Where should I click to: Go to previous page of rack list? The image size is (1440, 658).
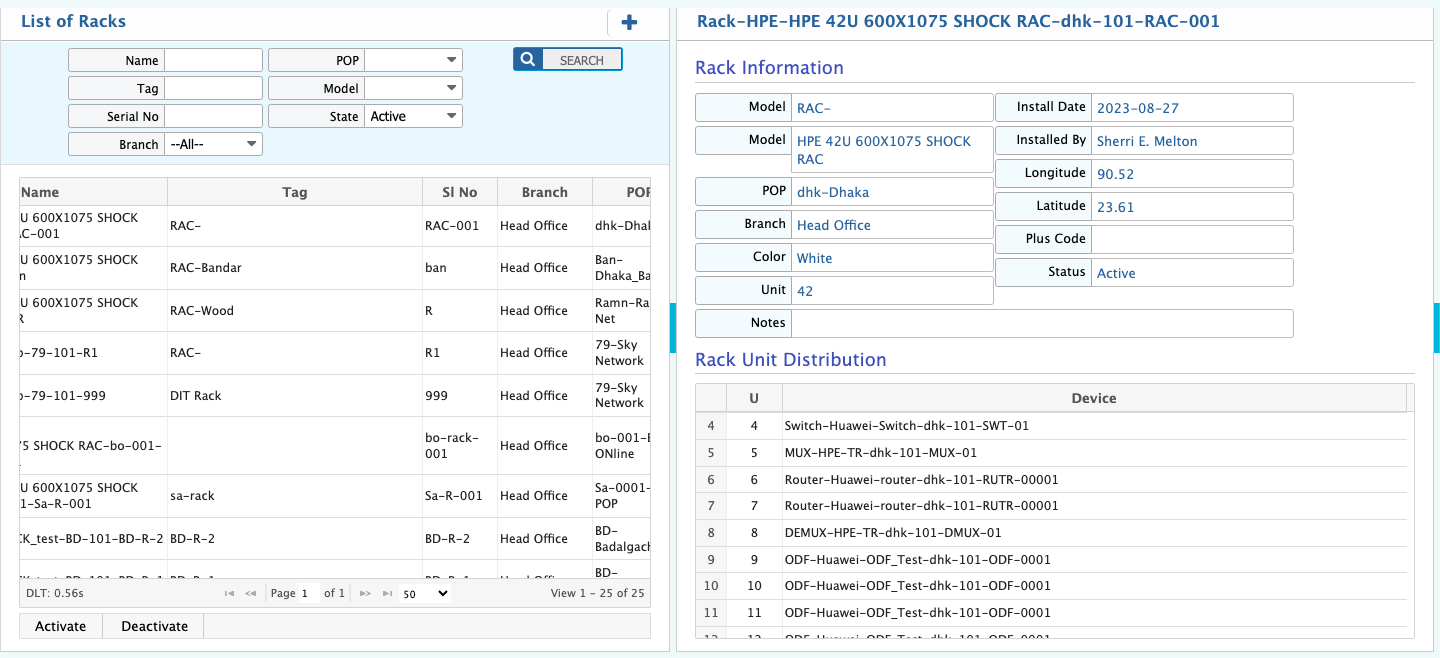pyautogui.click(x=251, y=593)
